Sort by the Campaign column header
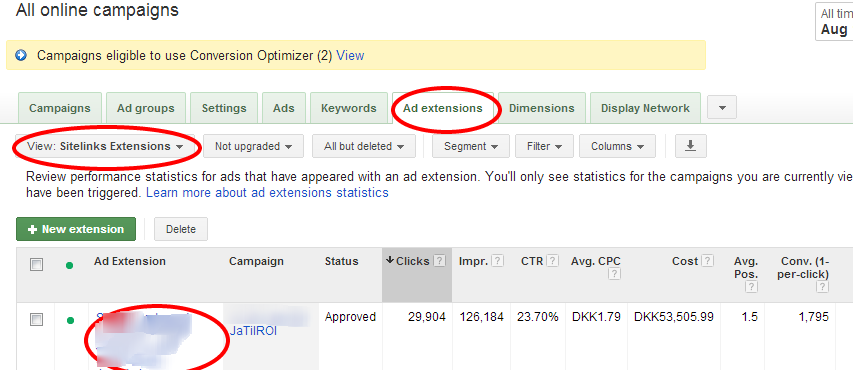Viewport: 853px width, 370px height. click(256, 261)
